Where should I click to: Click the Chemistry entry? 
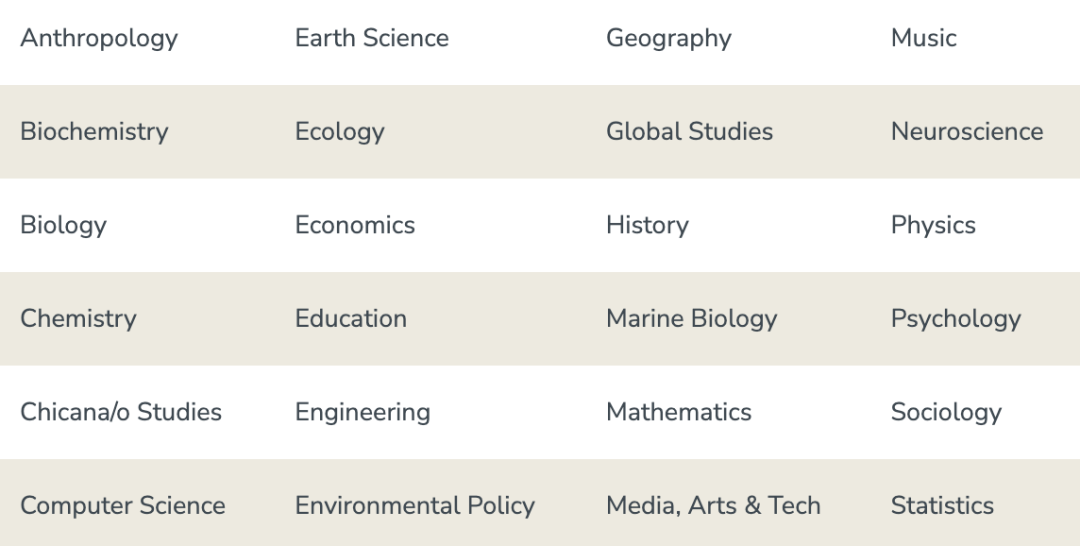tap(78, 319)
